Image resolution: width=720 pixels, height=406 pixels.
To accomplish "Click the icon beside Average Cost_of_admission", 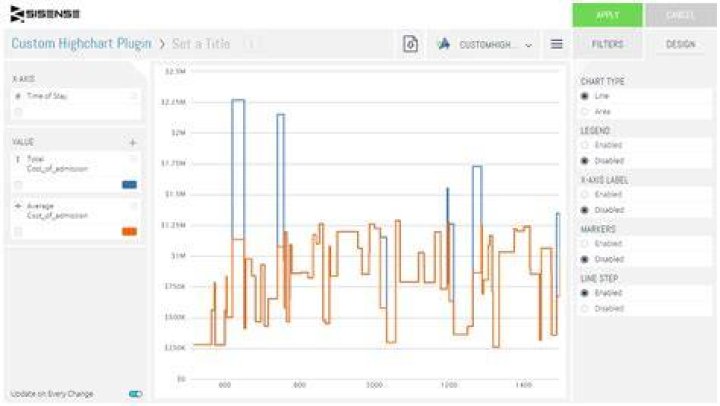I will tap(18, 206).
